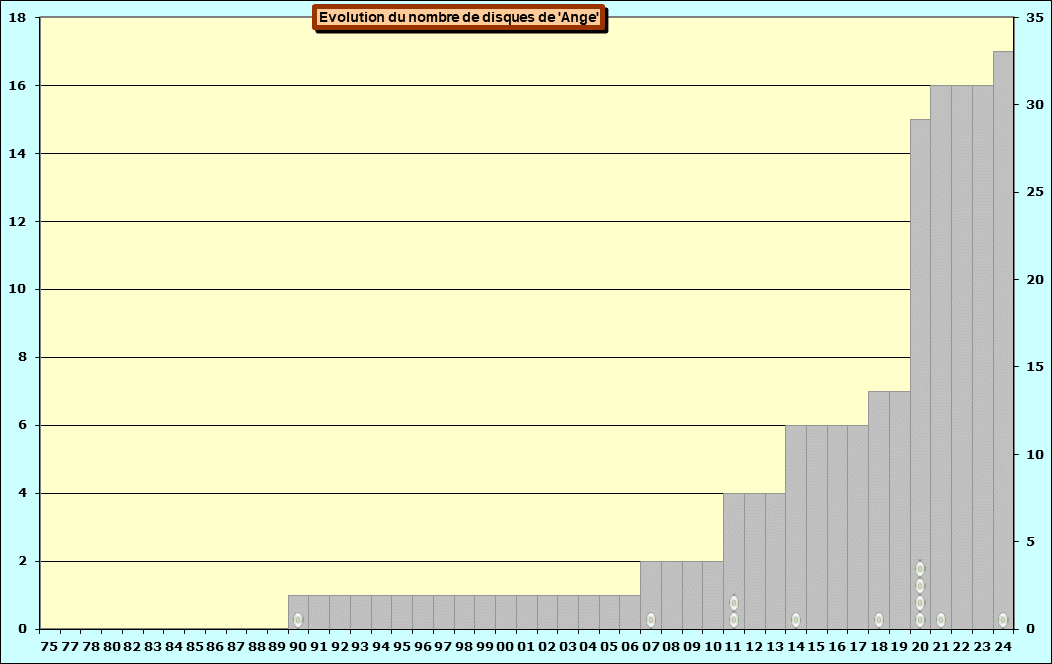Click the disc icon above year 90
1052x664 pixels.
click(298, 620)
